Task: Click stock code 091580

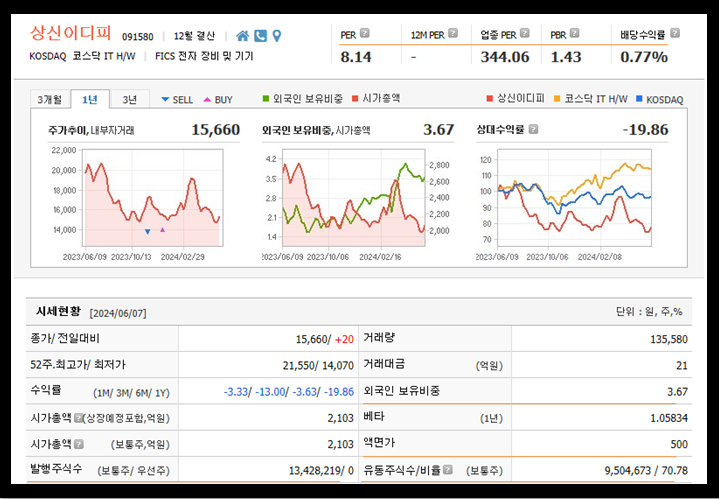Action: coord(138,37)
